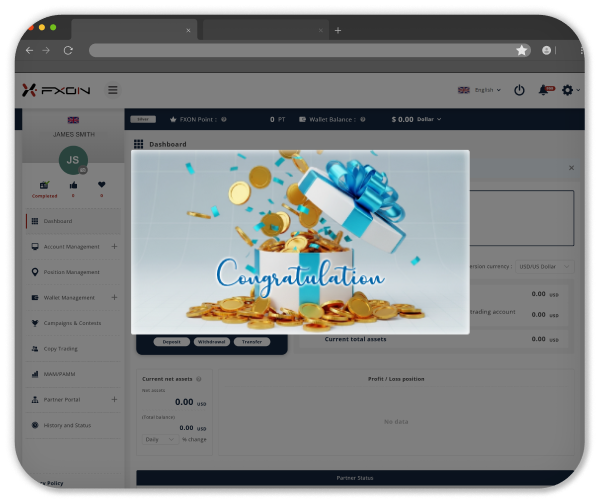Select the USD/US Dollar conversion currency dropdown
600x504 pixels.
pyautogui.click(x=549, y=267)
